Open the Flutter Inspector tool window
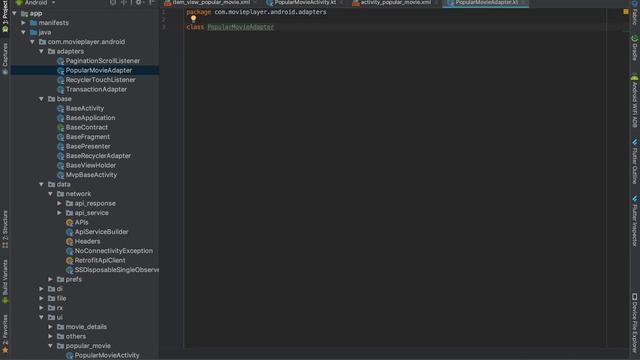The width and height of the screenshot is (640, 360). click(635, 221)
